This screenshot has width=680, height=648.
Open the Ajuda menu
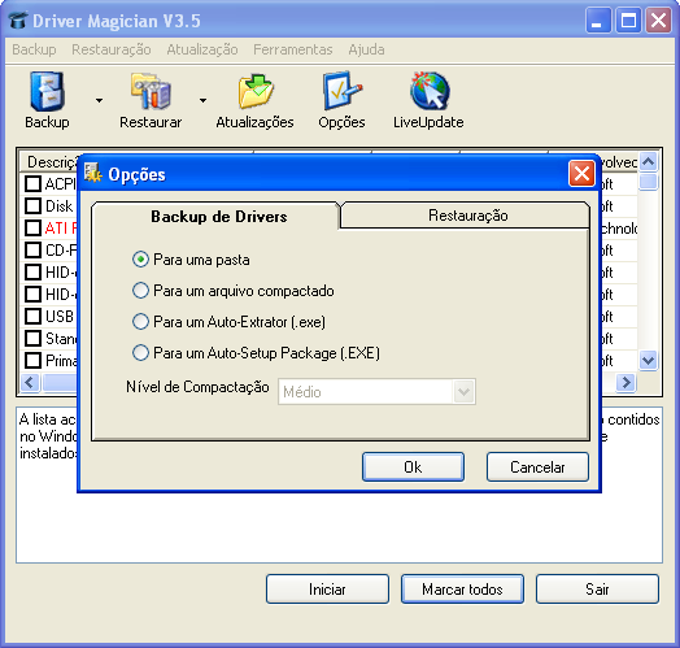[x=366, y=49]
